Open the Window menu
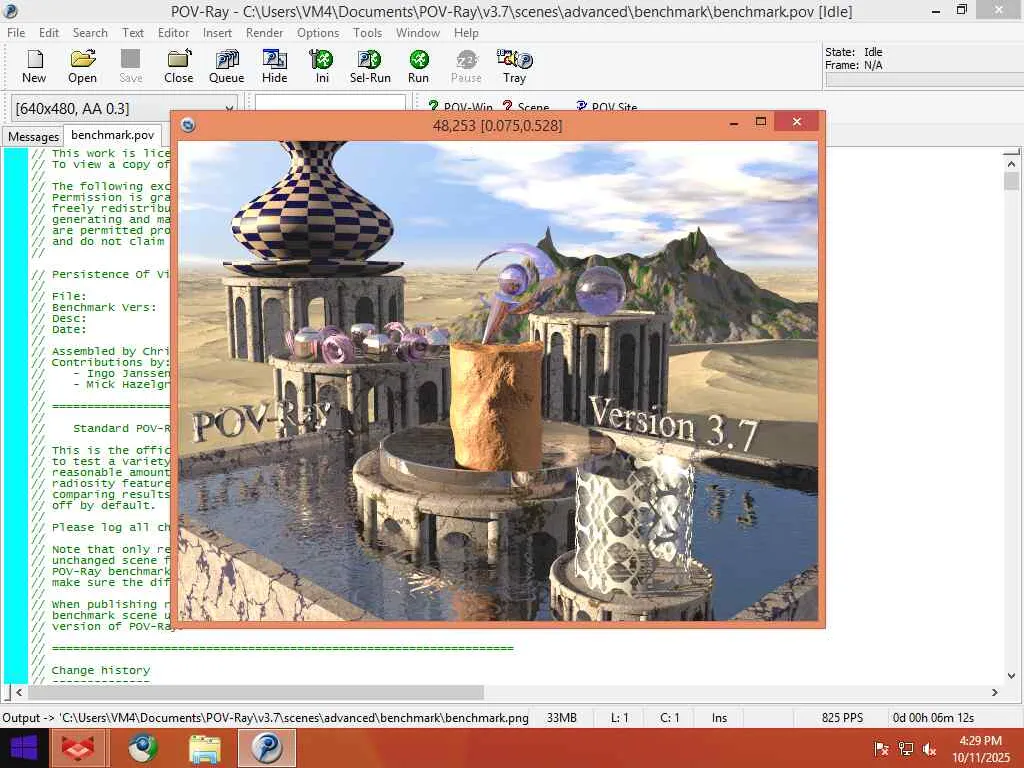Screen dimensions: 1024x768 (x=418, y=33)
